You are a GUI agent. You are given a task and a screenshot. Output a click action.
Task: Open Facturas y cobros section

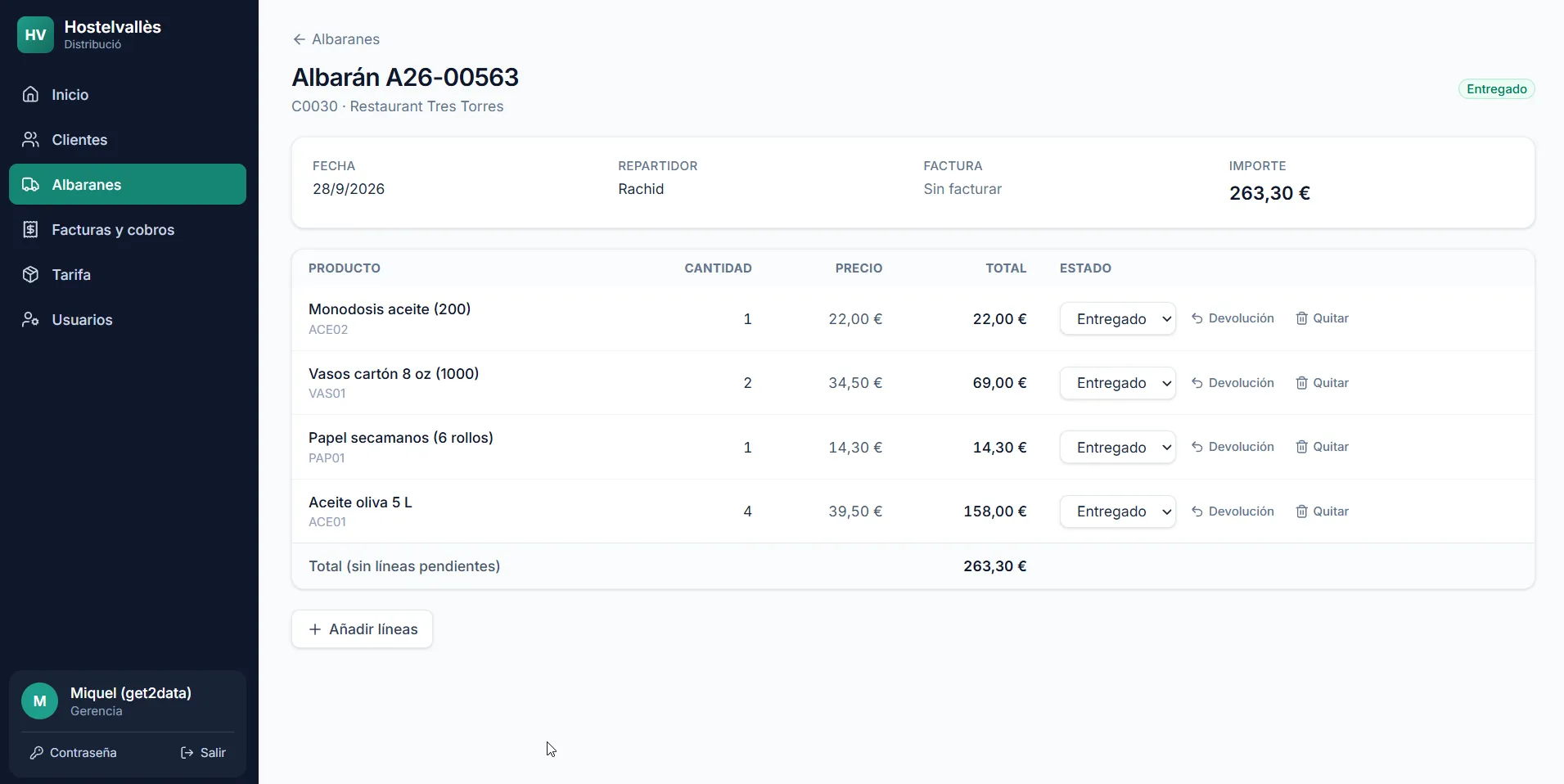tap(128, 229)
